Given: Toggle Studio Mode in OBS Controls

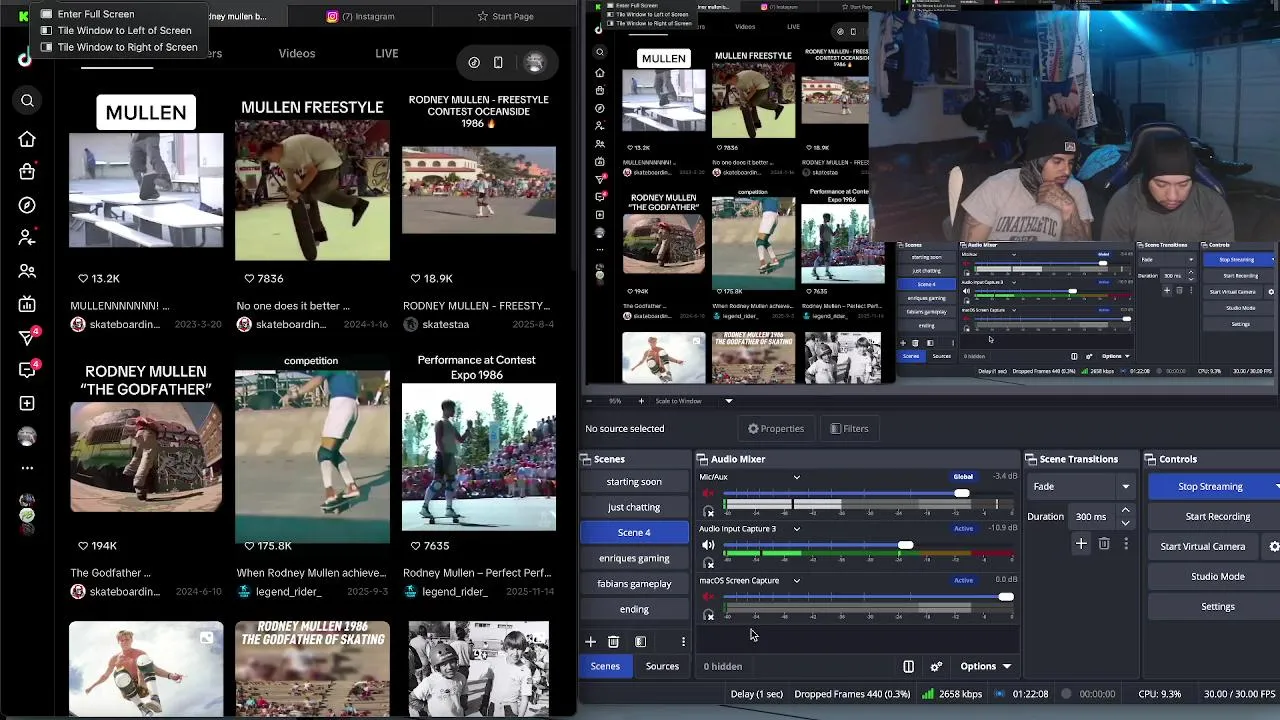Looking at the screenshot, I should pyautogui.click(x=1217, y=576).
